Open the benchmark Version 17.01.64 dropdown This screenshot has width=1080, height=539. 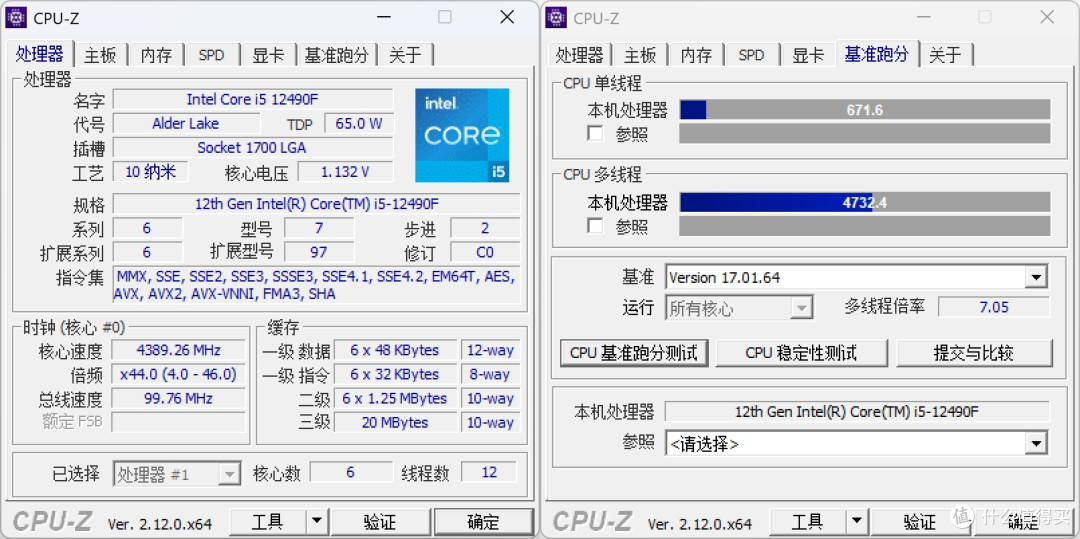pos(1036,277)
